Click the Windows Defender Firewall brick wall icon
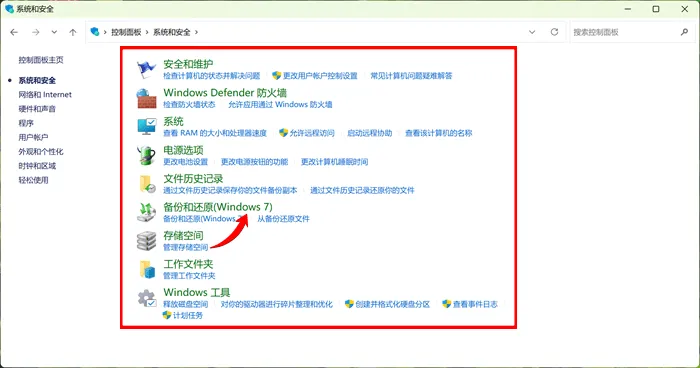700x368 pixels. coord(146,98)
